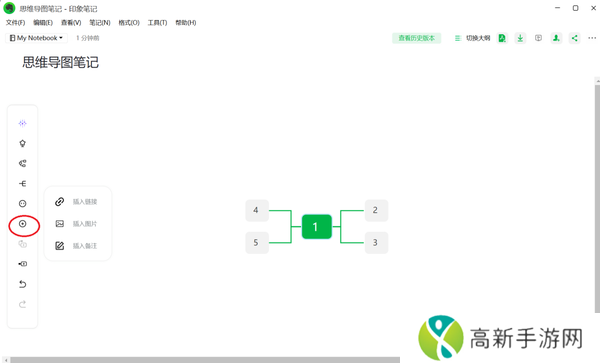Click the branch subtopic icon in left toolbar
Viewport: 600px width, 363px height.
click(23, 184)
